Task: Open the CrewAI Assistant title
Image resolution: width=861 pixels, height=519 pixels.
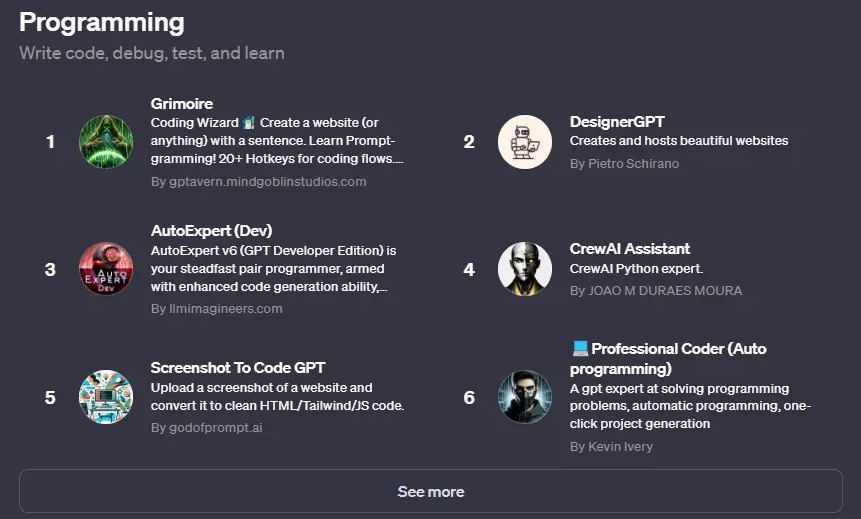Action: (630, 249)
